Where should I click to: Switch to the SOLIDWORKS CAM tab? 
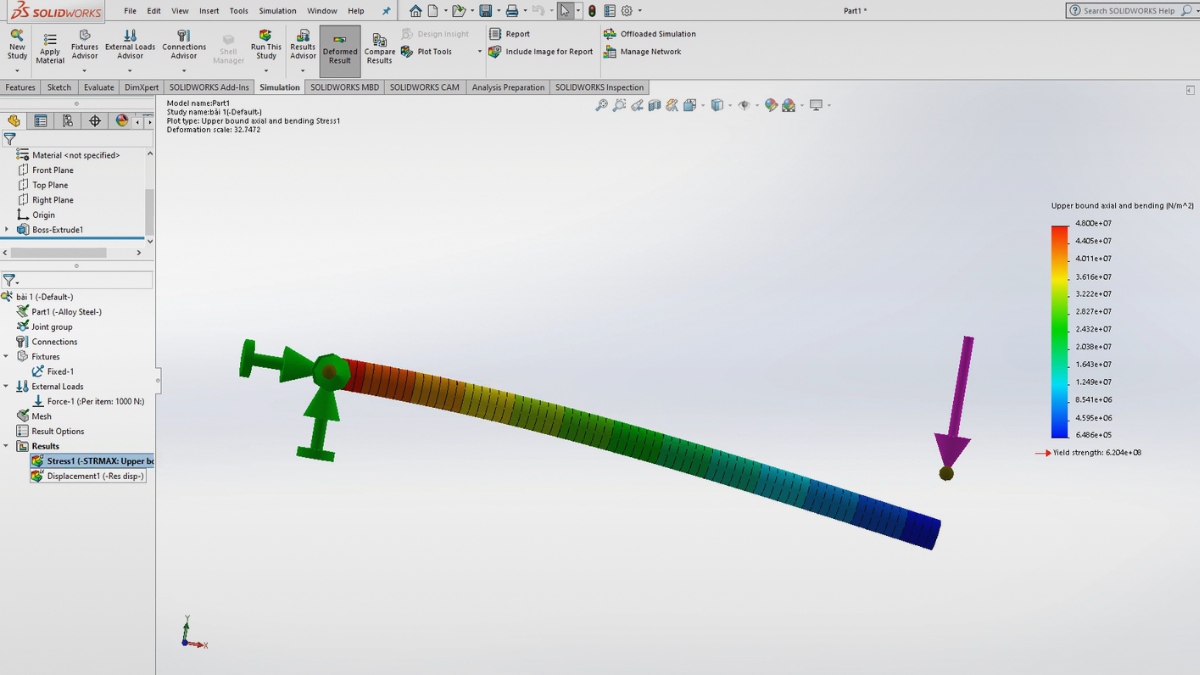(425, 87)
